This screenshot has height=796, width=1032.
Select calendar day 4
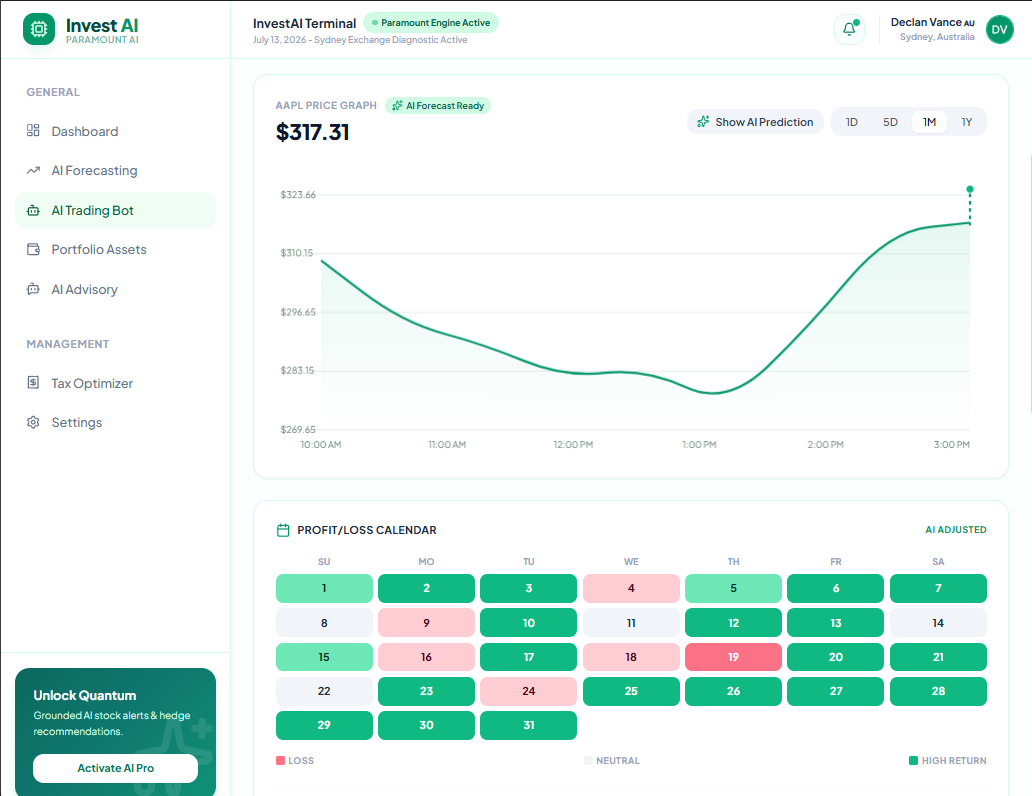pyautogui.click(x=631, y=589)
